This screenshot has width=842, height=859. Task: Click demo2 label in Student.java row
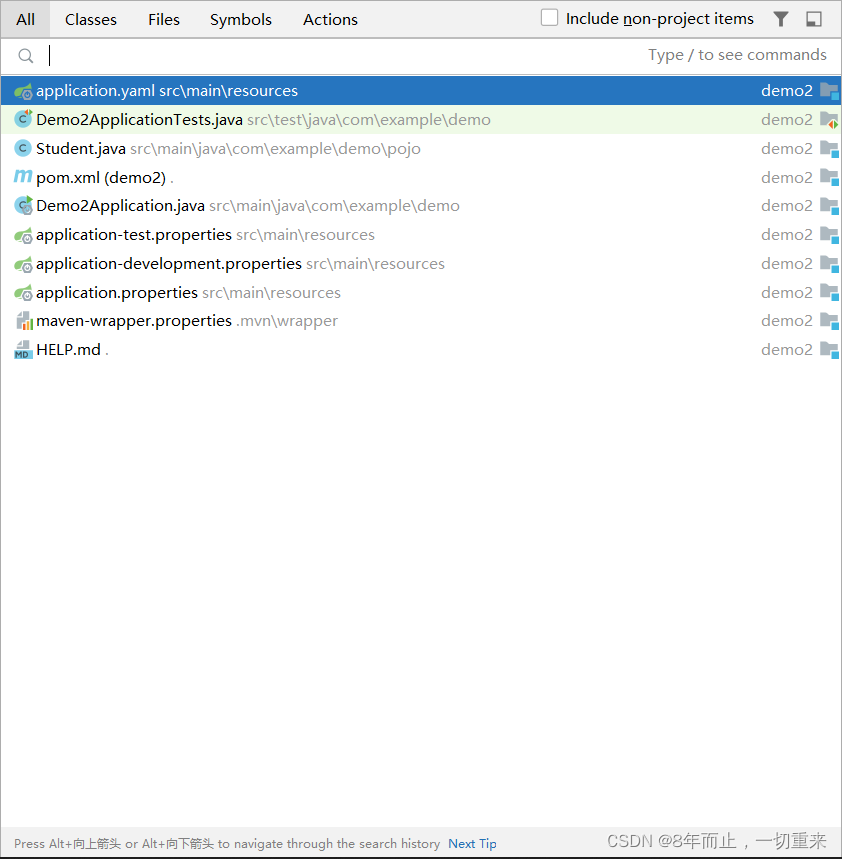(x=787, y=148)
